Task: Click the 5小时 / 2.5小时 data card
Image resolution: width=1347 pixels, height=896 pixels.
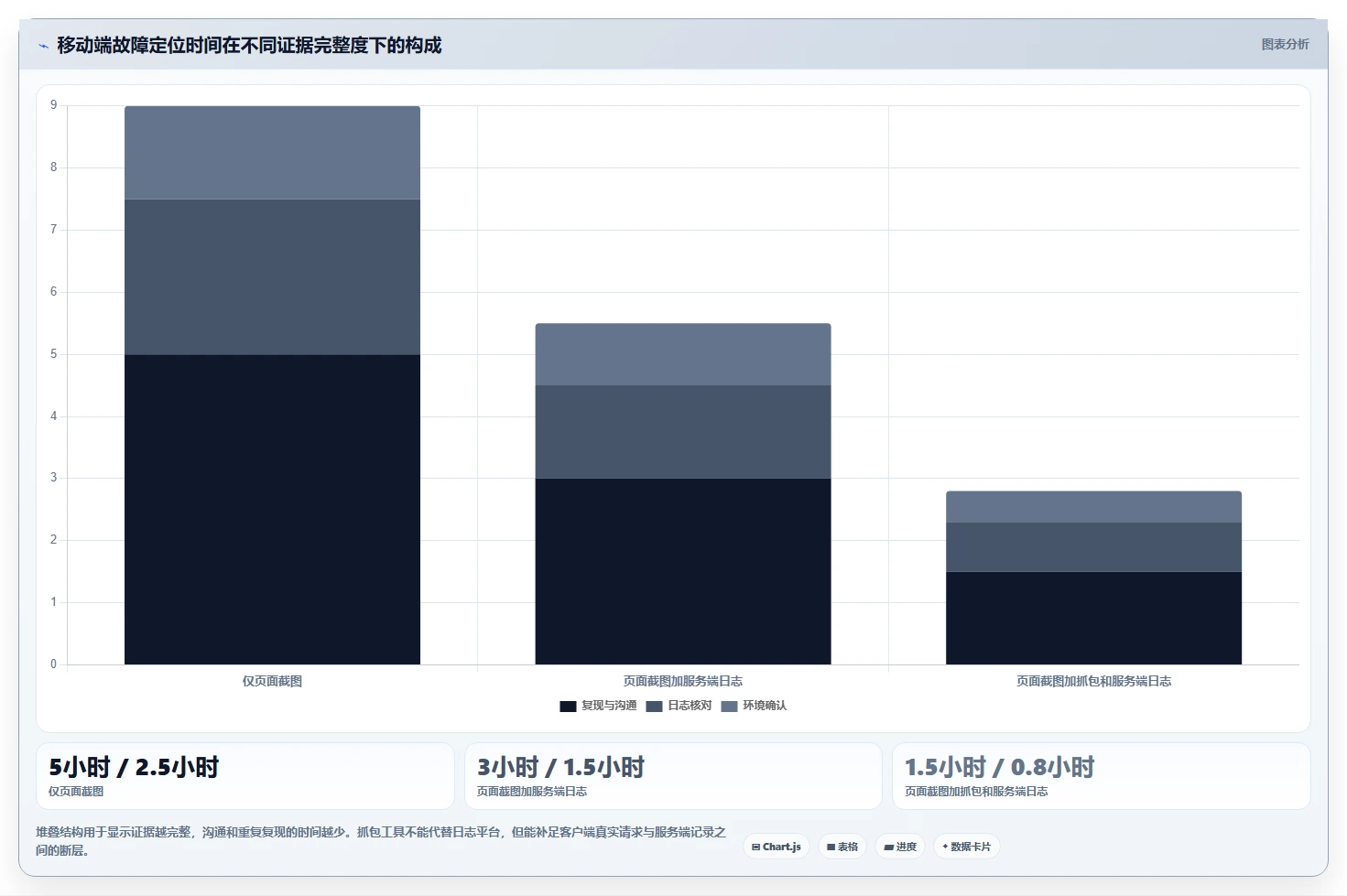Action: (x=244, y=776)
